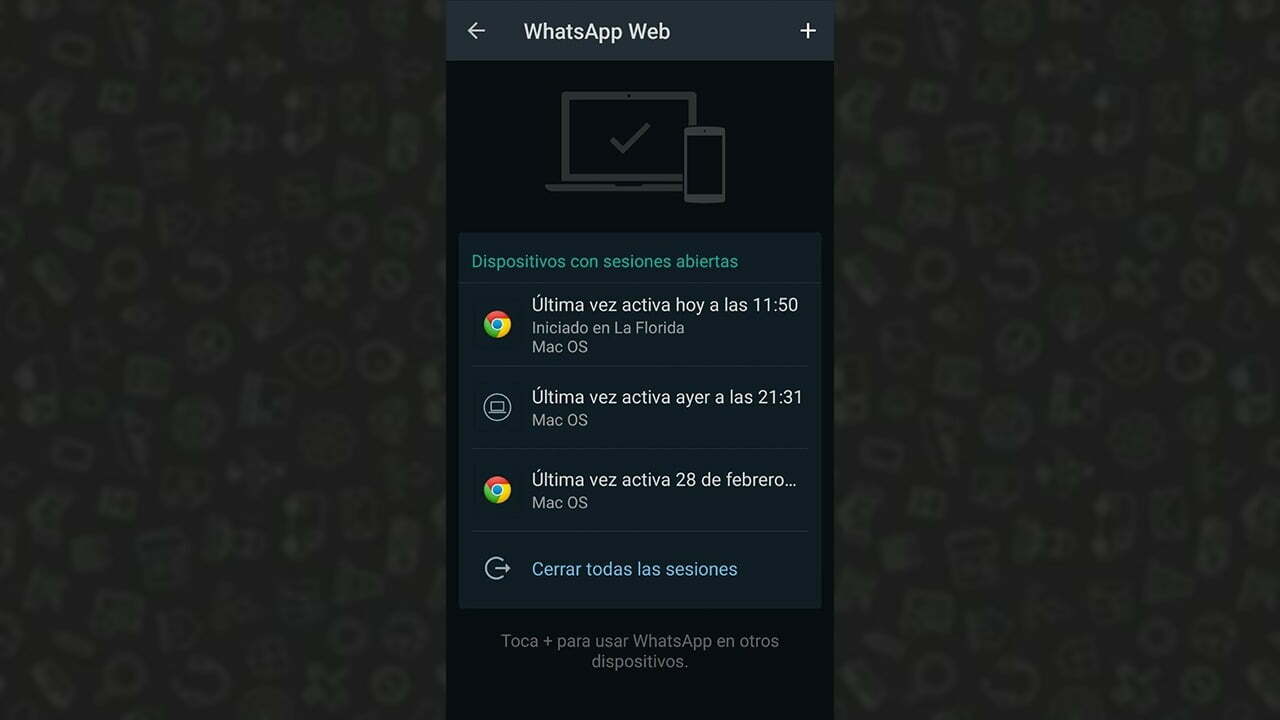Click the Chrome icon of 28 de febrero session
Image resolution: width=1280 pixels, height=720 pixels.
(x=497, y=490)
